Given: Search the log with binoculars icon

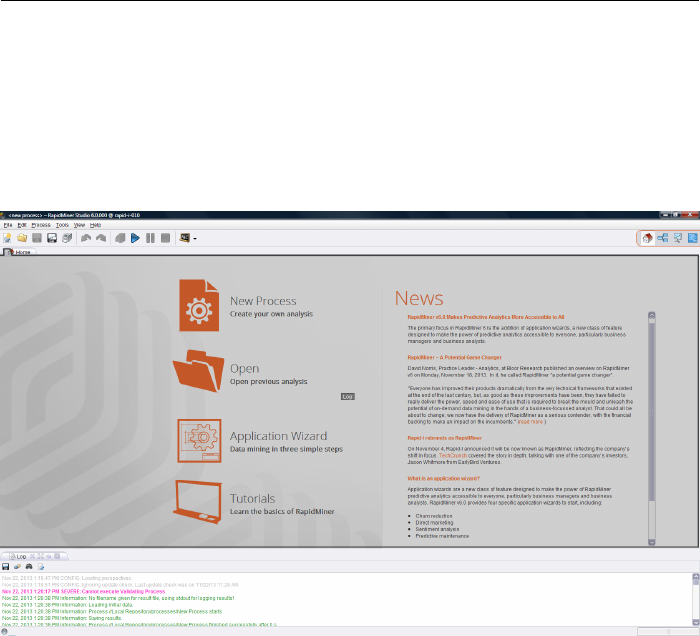Looking at the screenshot, I should pos(29,567).
